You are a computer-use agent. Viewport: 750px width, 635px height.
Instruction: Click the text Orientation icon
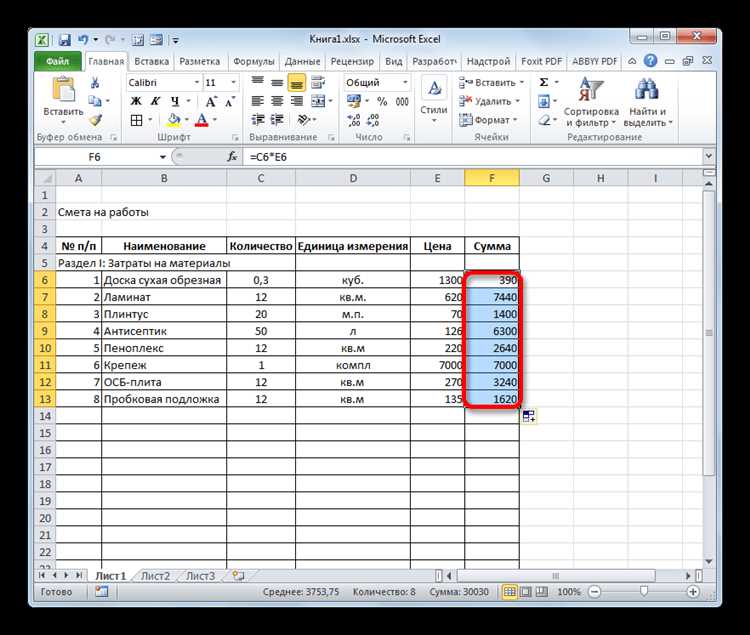(303, 120)
